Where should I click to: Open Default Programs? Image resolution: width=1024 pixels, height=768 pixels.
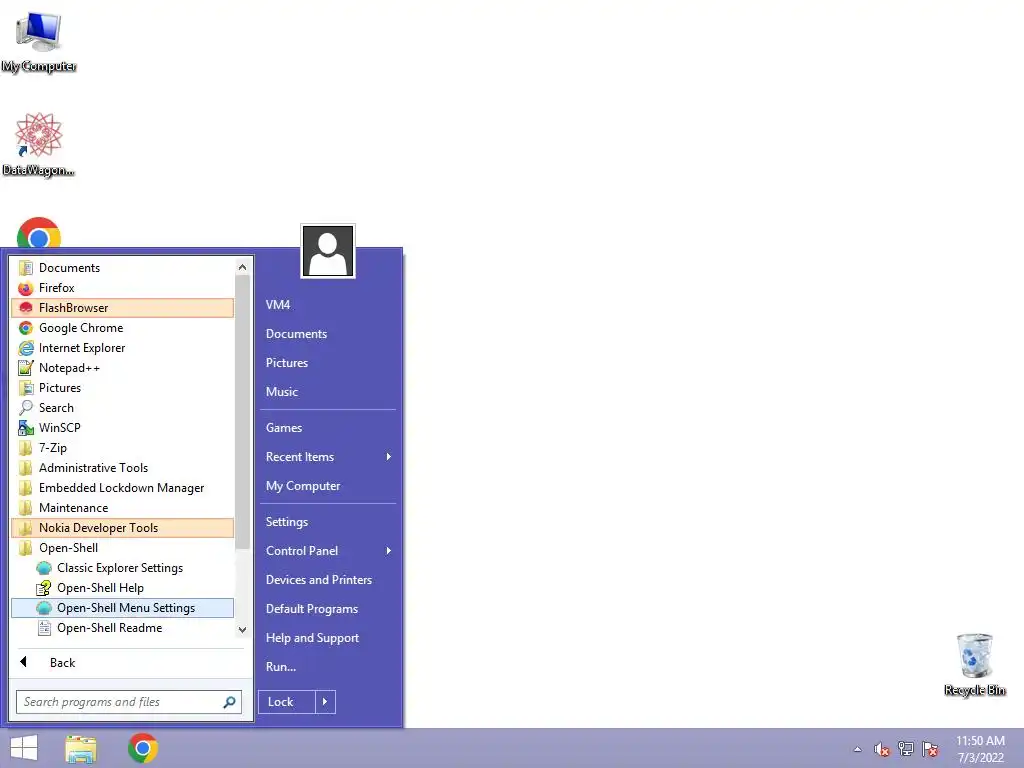click(328, 609)
